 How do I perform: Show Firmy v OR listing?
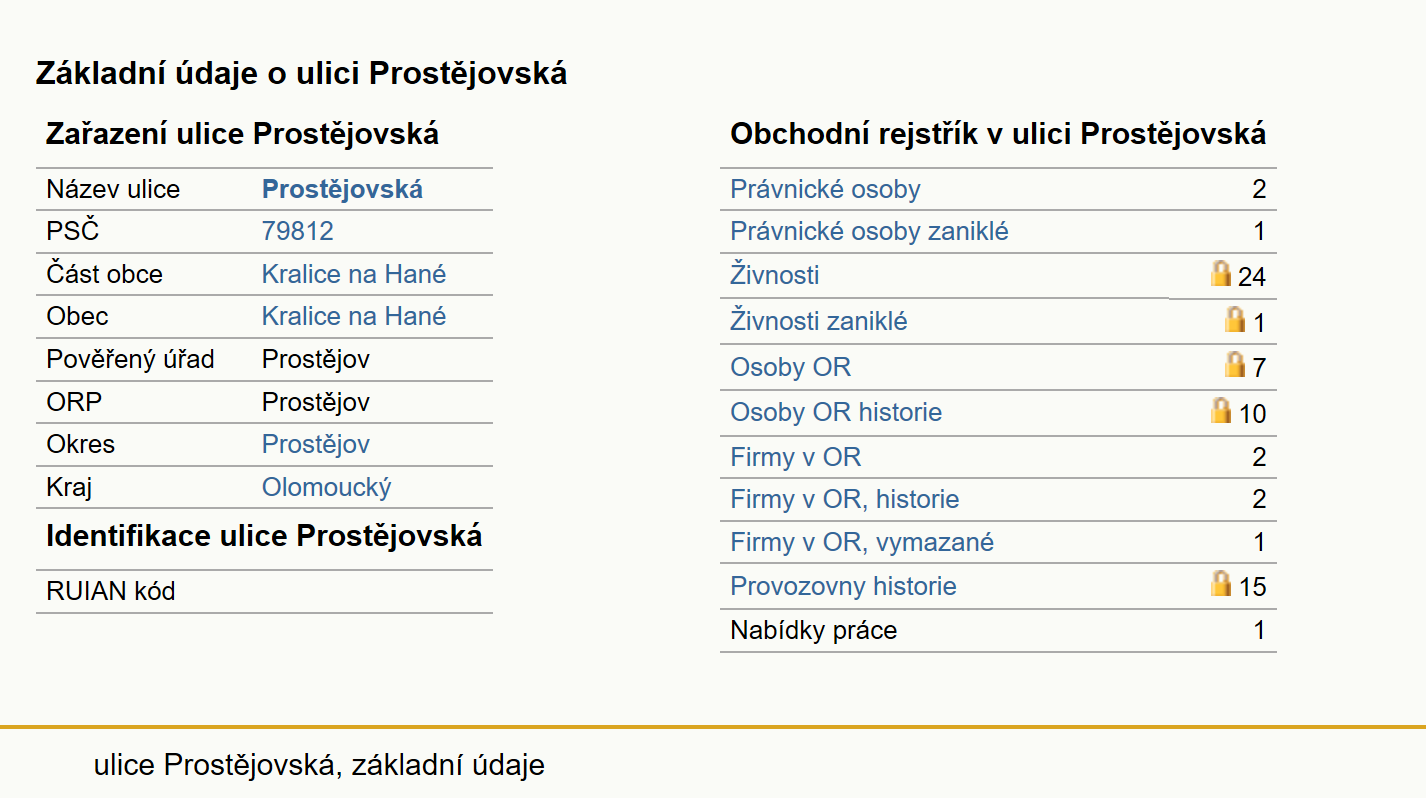796,457
